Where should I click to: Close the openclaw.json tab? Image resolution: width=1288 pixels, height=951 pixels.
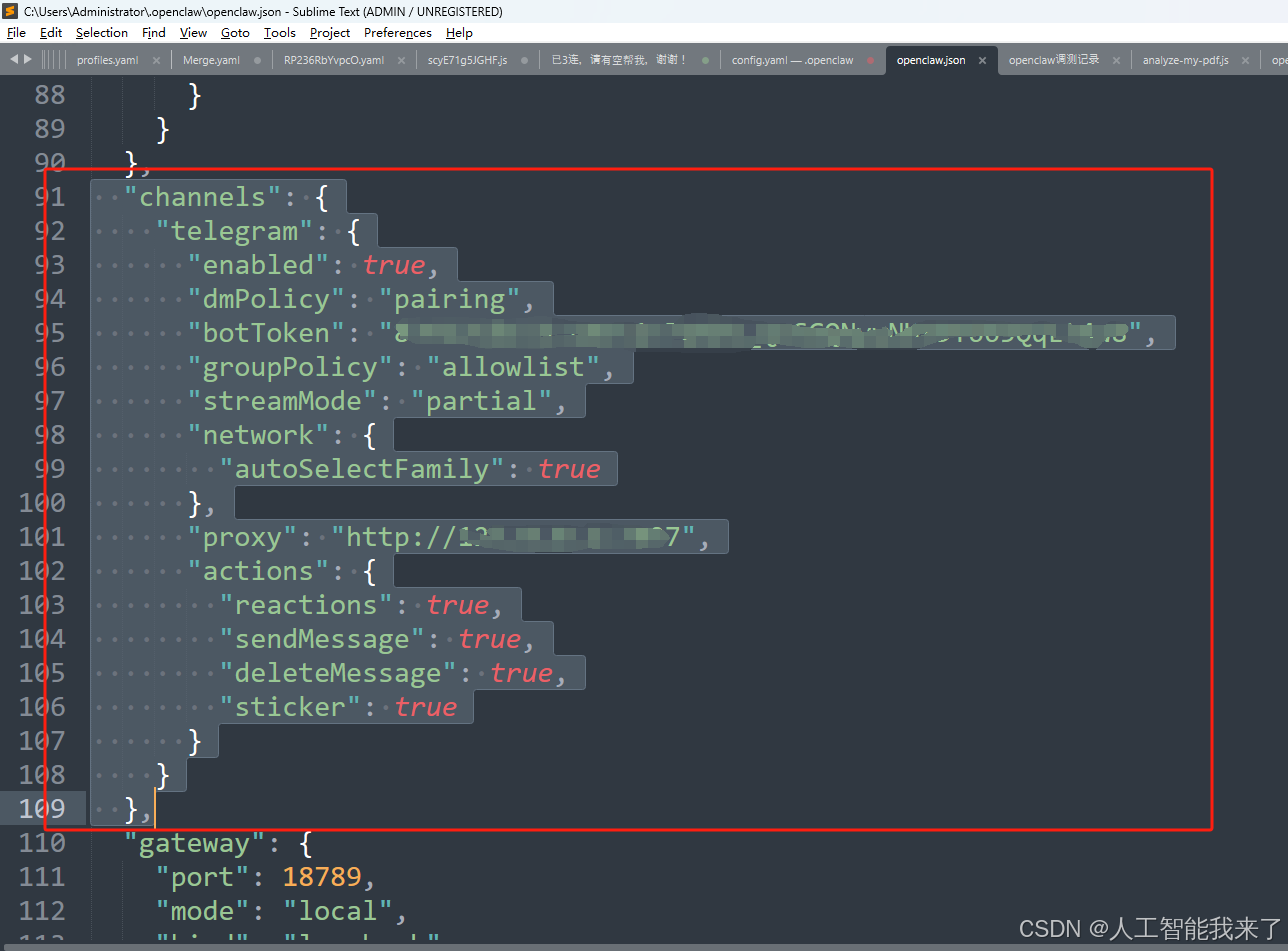982,60
